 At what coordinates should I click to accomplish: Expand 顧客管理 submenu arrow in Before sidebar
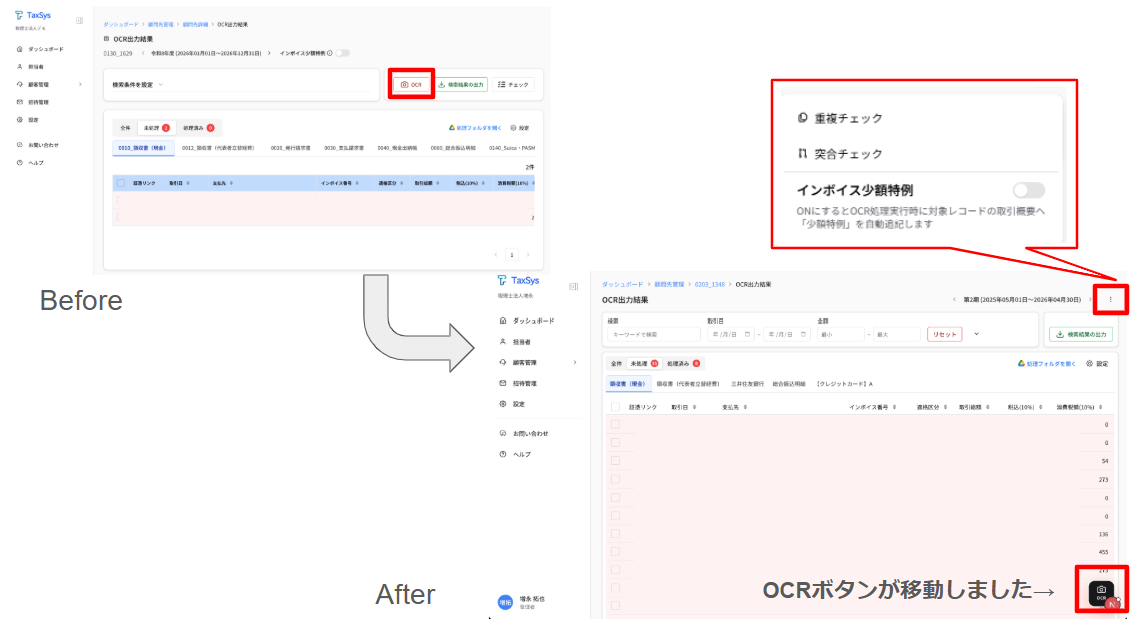[x=80, y=85]
